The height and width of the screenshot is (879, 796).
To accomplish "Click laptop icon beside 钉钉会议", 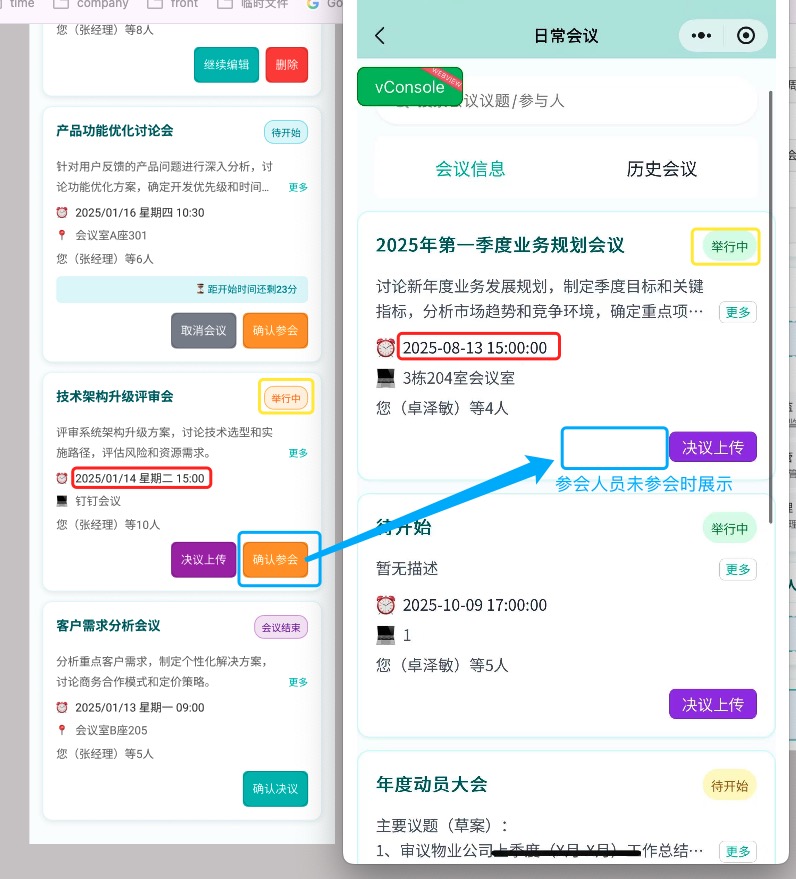I will coord(62,501).
